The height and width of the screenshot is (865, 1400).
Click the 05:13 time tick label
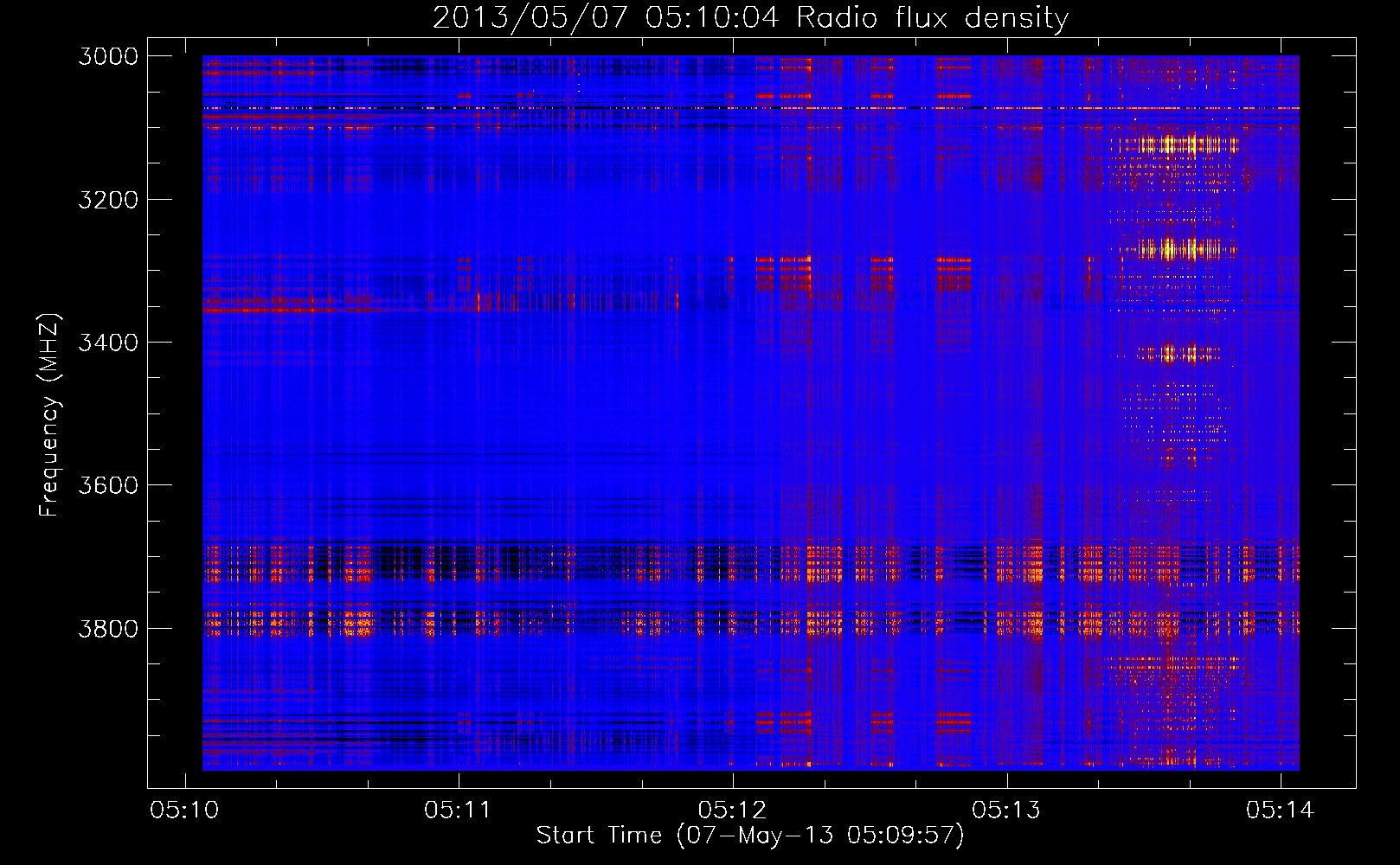[1006, 811]
